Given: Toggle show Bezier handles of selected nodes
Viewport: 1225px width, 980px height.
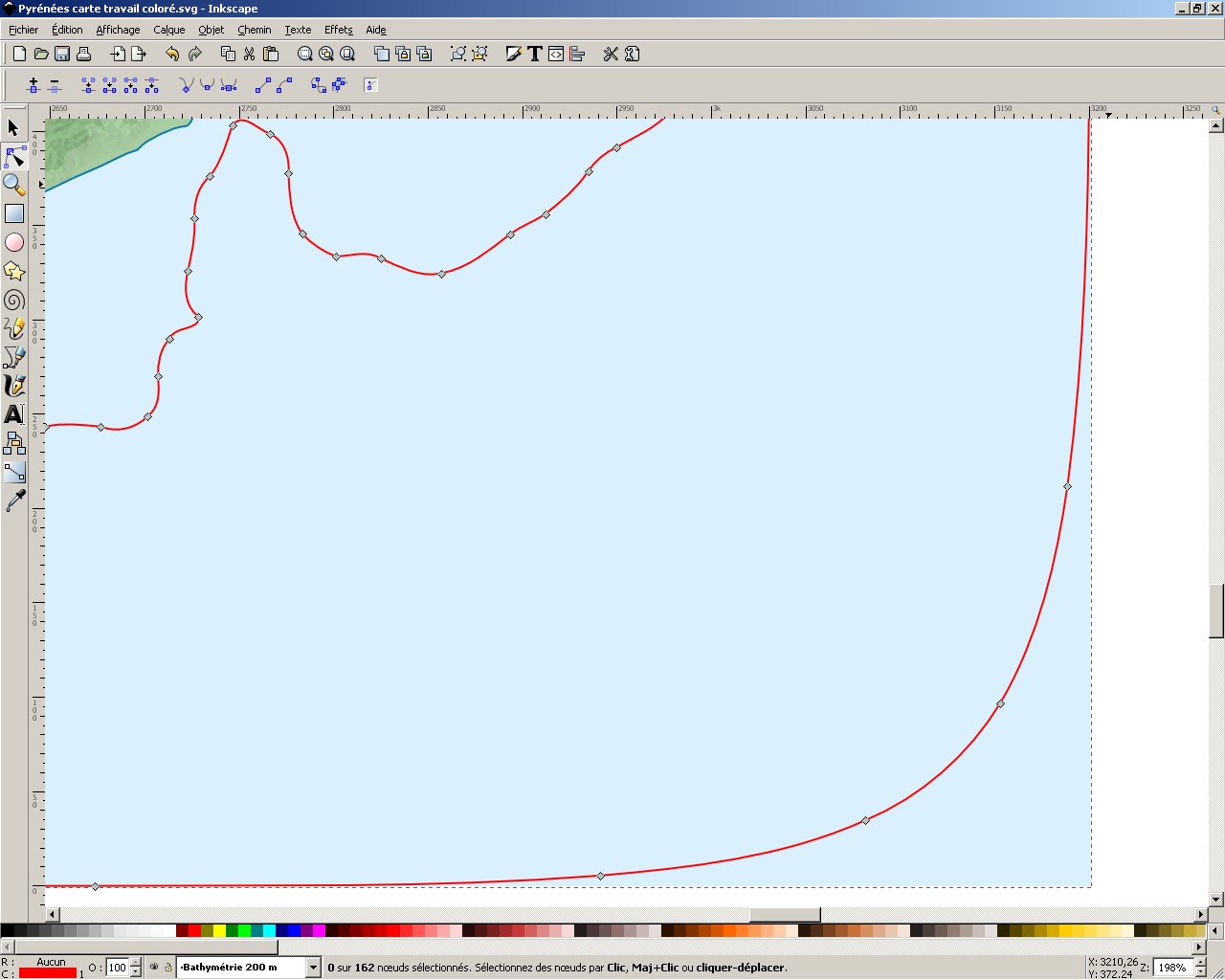Looking at the screenshot, I should point(370,85).
